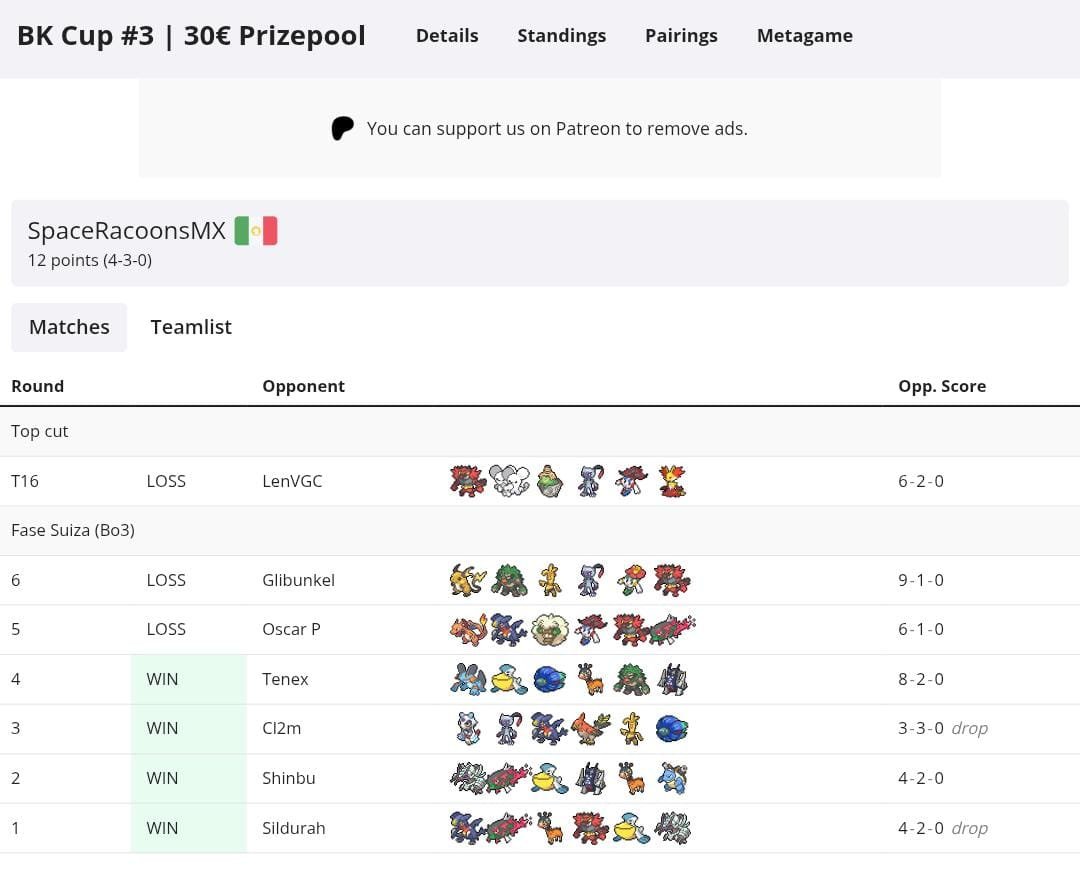Screen dimensions: 1080x880
Task: Click the blue round Pokémon in Cl2m's team
Action: coord(672,729)
